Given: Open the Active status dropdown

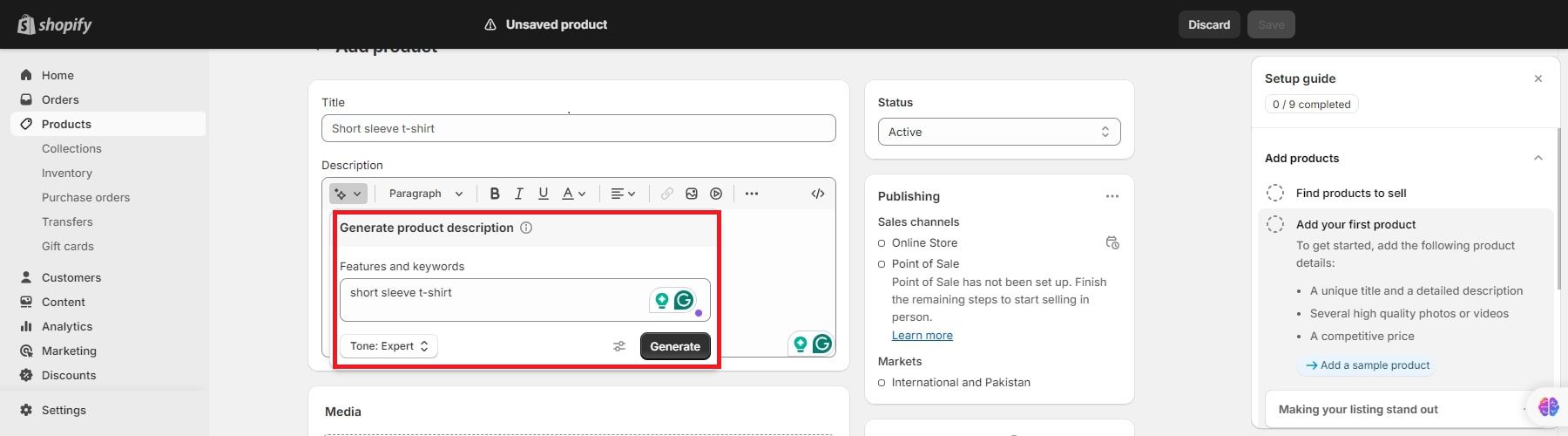Looking at the screenshot, I should (x=998, y=132).
